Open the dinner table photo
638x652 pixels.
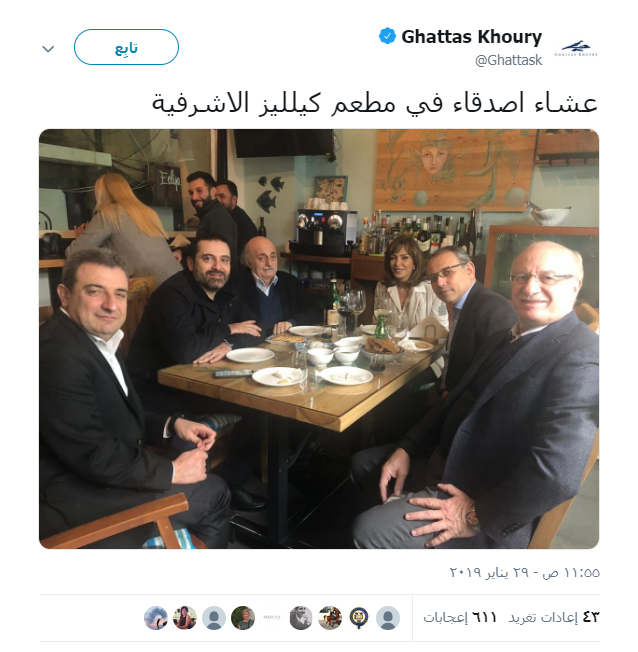(x=319, y=338)
